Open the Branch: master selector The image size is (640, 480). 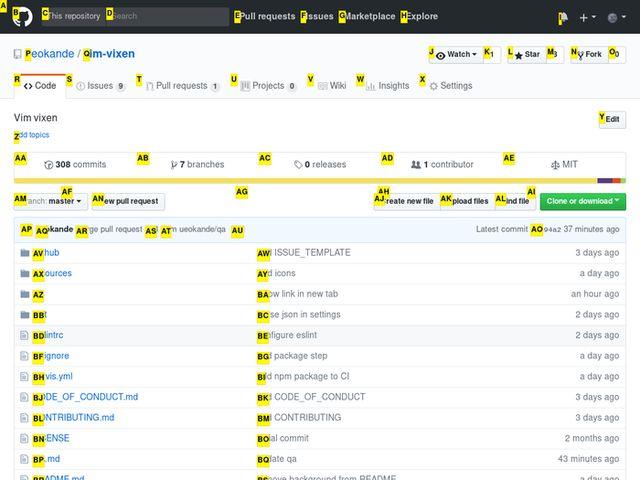click(x=51, y=201)
